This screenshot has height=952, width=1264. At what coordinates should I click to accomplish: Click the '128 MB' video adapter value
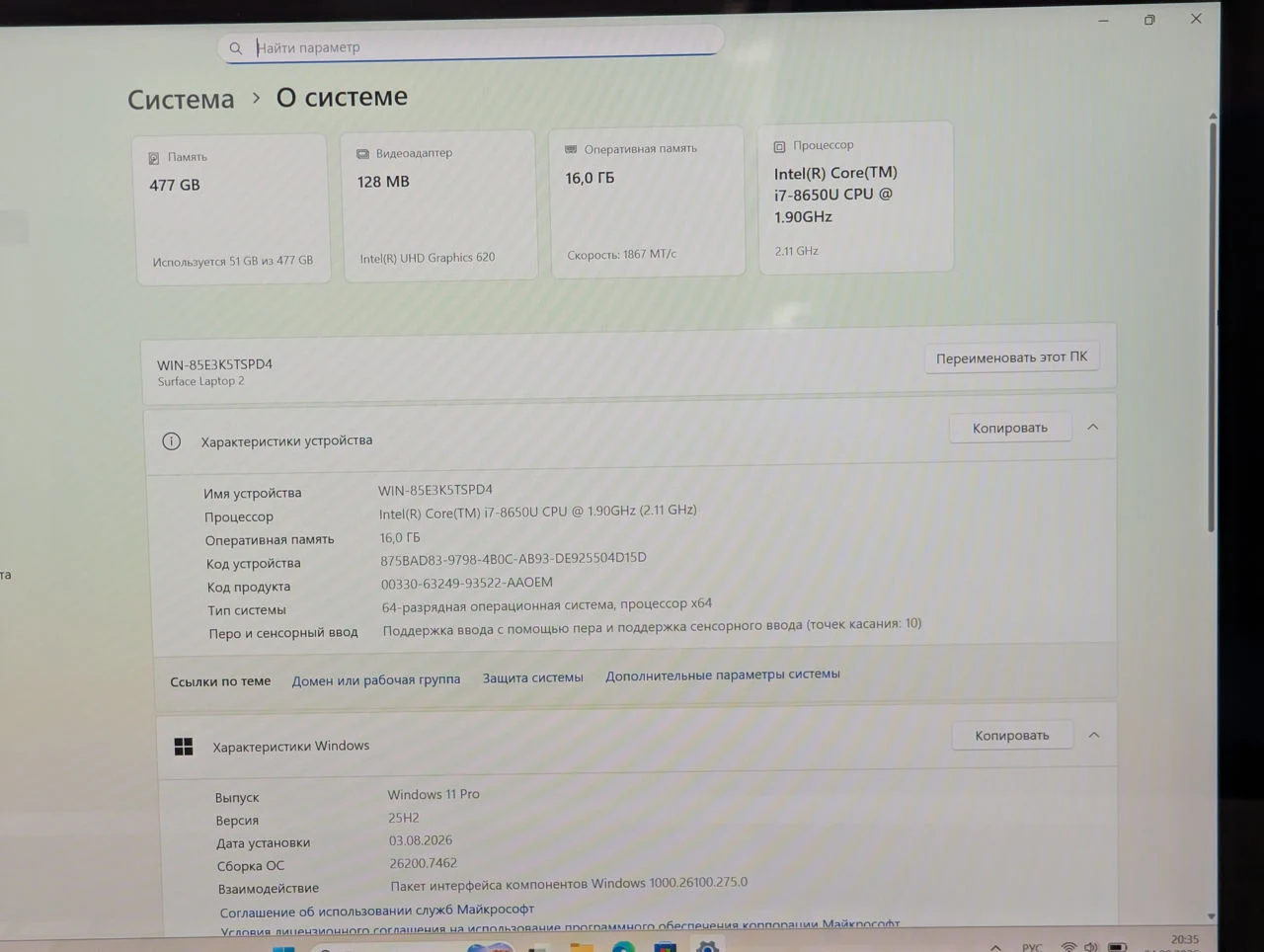383,182
